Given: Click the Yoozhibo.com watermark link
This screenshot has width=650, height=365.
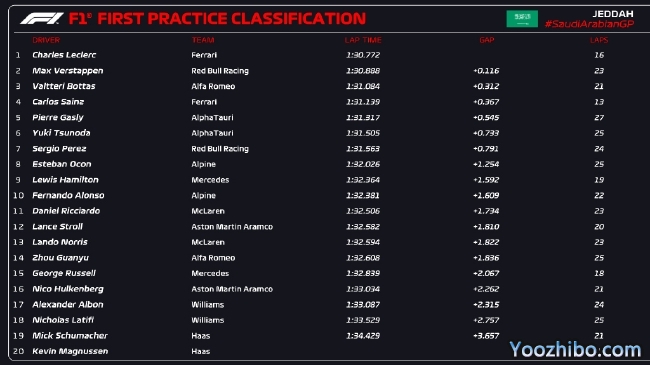Looking at the screenshot, I should click(x=575, y=350).
